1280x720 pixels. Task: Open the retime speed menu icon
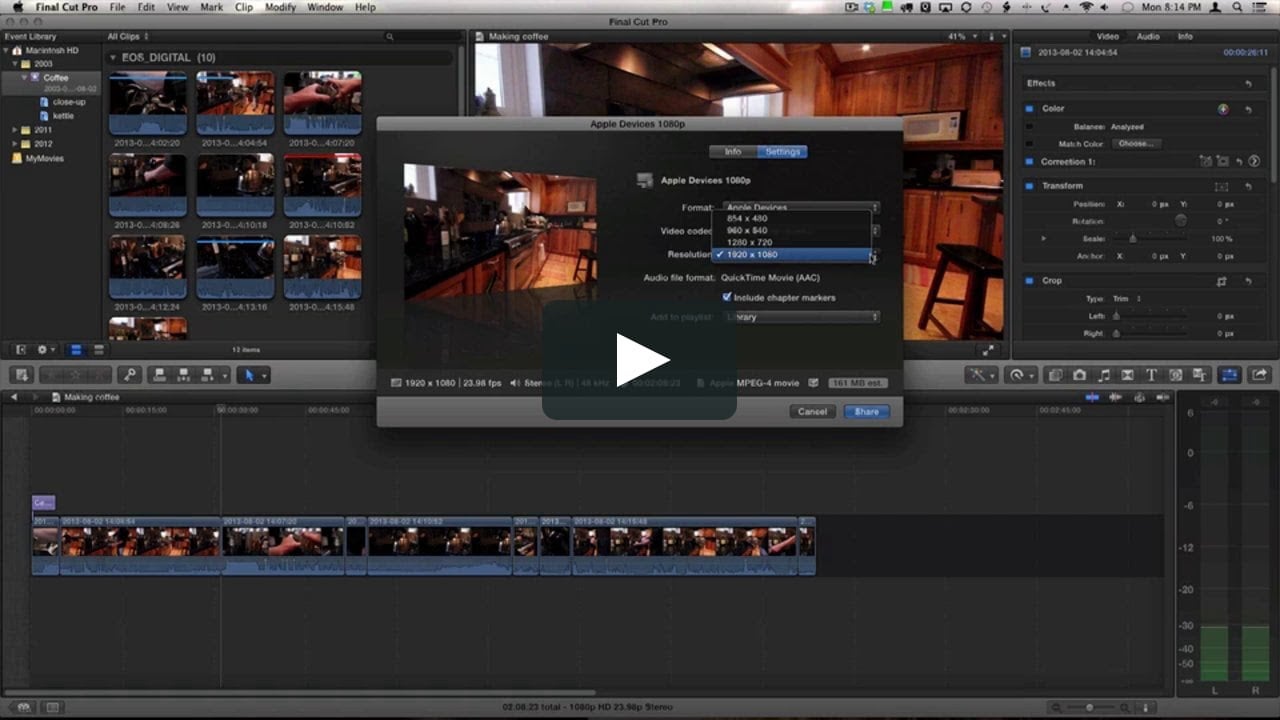pos(1021,375)
